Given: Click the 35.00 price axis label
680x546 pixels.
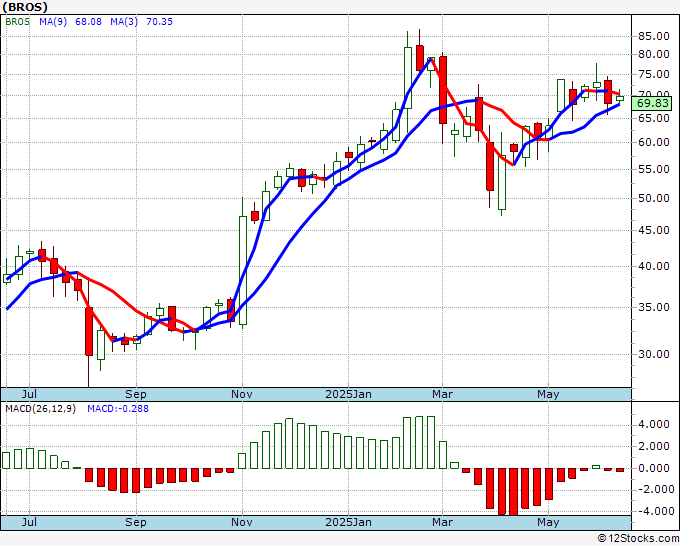Looking at the screenshot, I should click(654, 307).
